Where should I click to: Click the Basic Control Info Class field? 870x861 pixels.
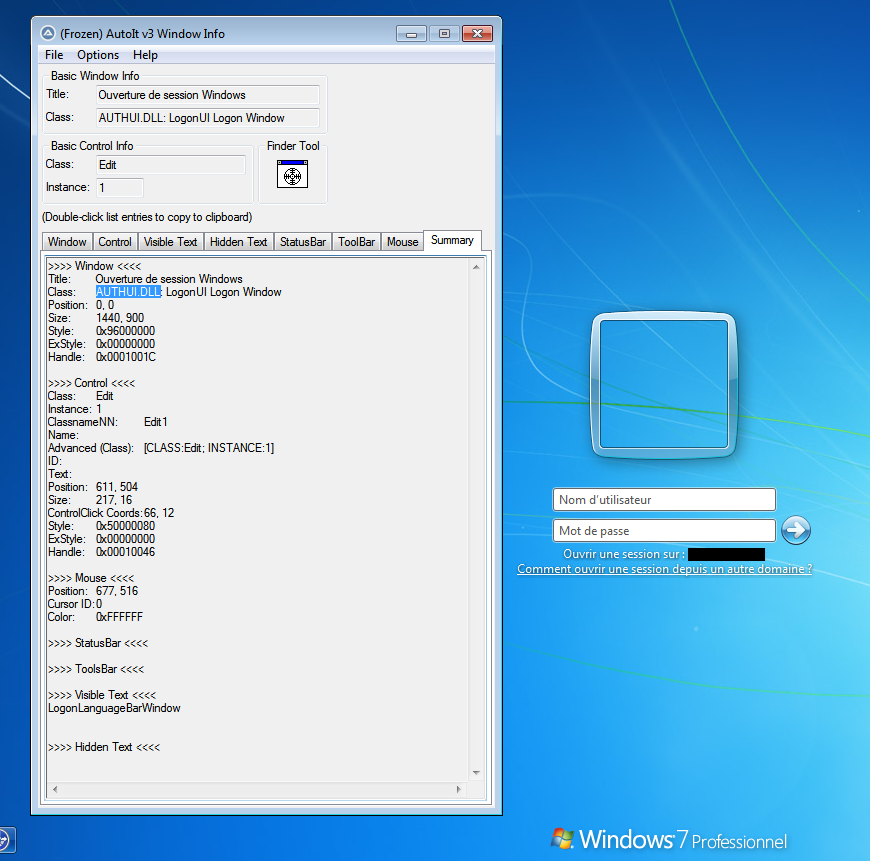tap(171, 165)
